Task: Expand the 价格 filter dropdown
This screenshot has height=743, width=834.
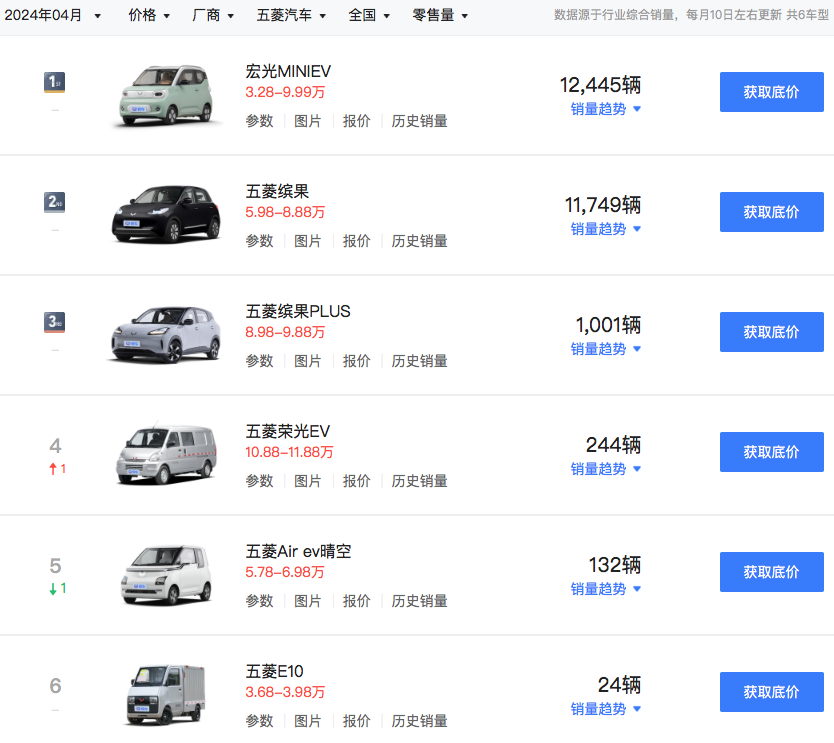Action: click(x=149, y=15)
